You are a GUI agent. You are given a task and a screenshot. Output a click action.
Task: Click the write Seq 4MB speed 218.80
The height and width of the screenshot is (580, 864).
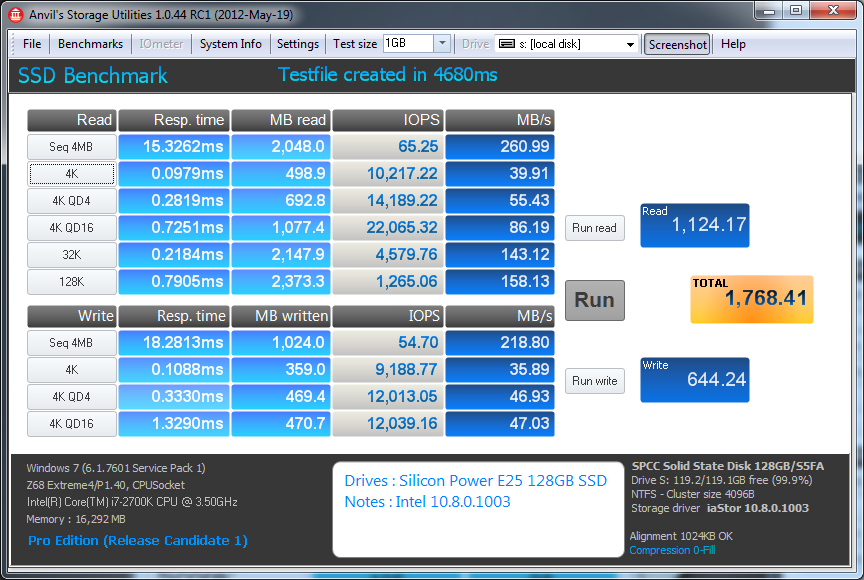pyautogui.click(x=500, y=343)
